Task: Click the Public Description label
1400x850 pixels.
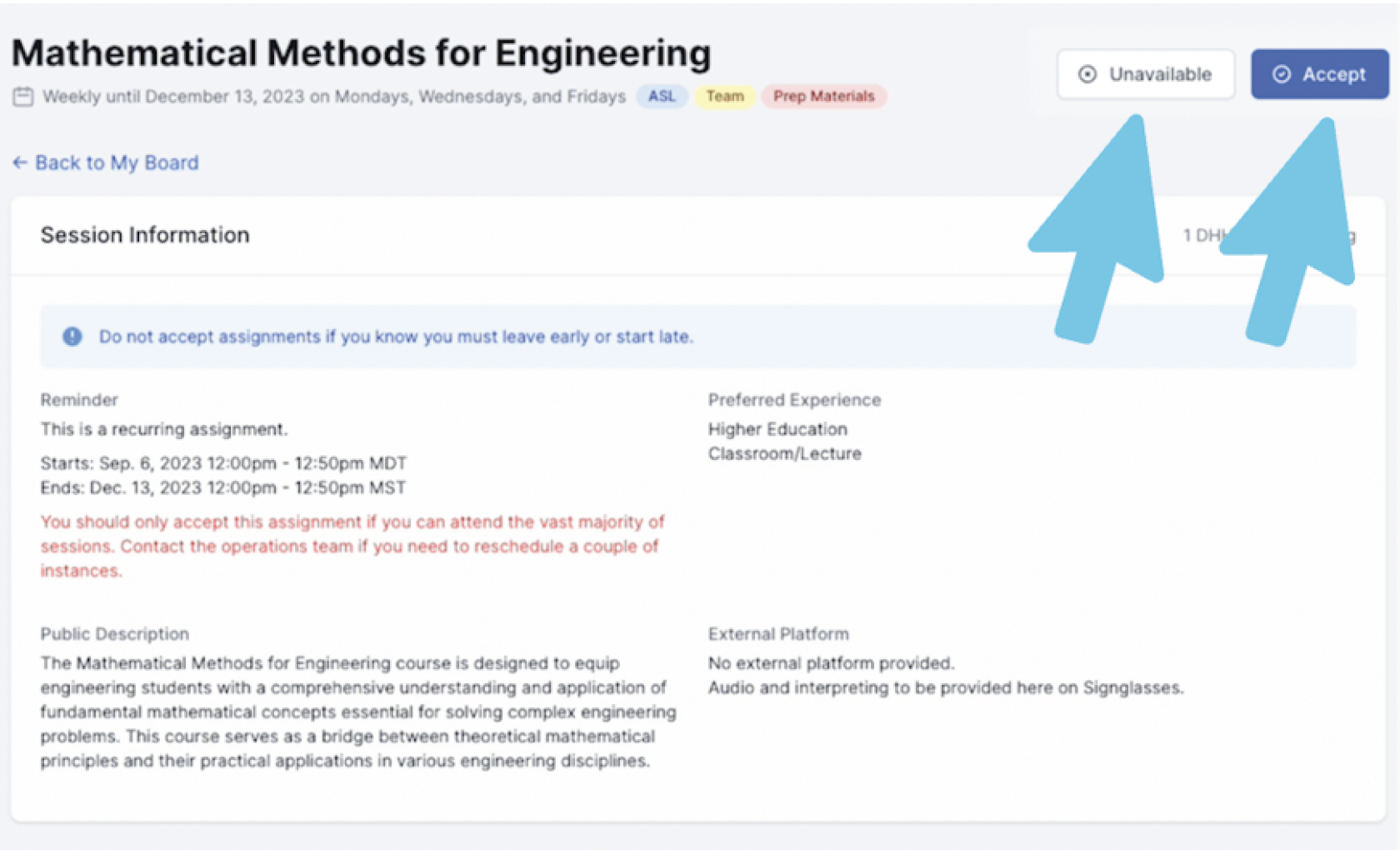Action: click(115, 634)
